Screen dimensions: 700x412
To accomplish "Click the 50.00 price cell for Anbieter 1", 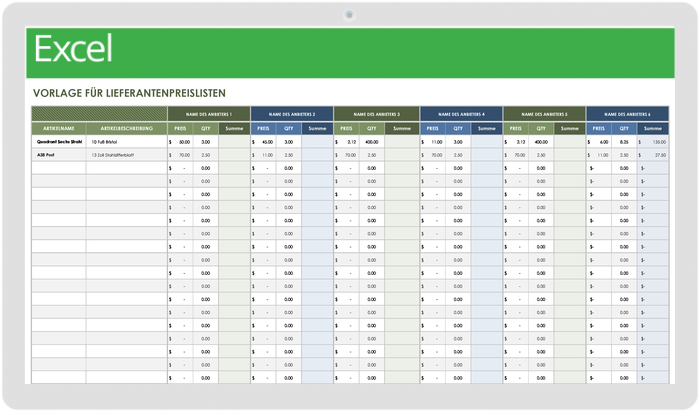I will [181, 142].
